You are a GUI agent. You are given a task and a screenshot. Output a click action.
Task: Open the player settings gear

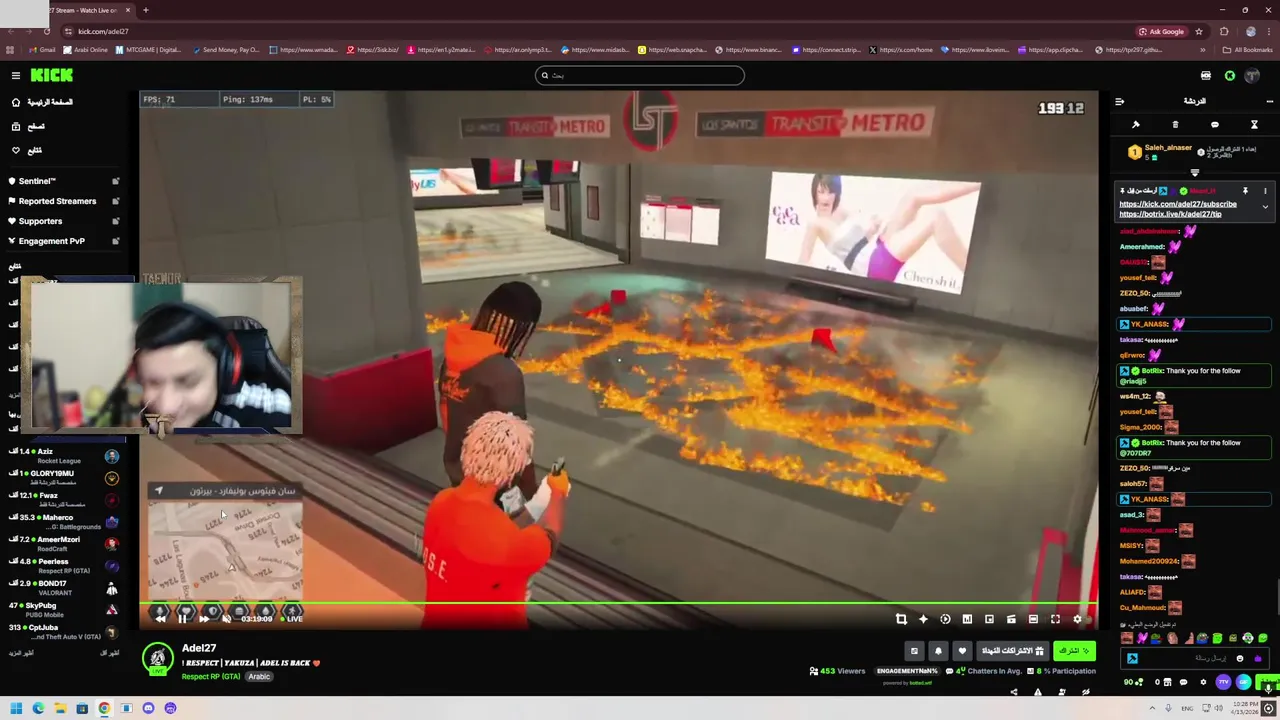[1077, 619]
